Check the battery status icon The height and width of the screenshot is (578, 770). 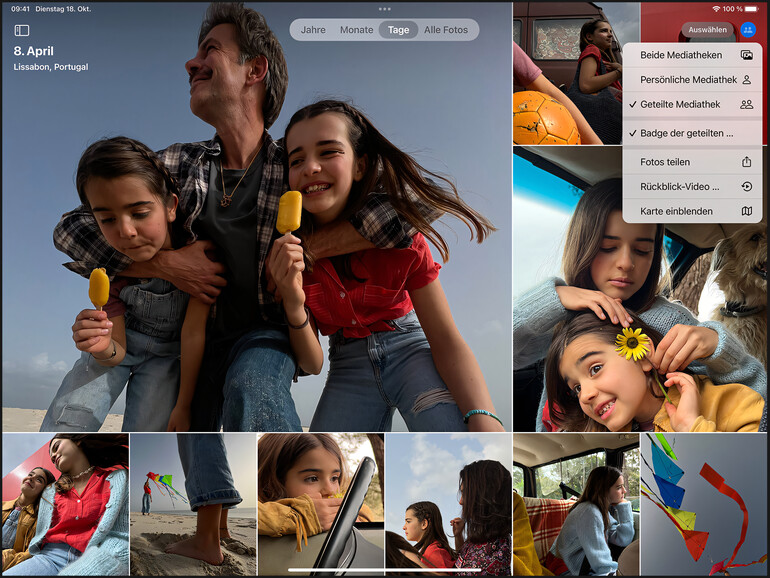click(x=752, y=9)
